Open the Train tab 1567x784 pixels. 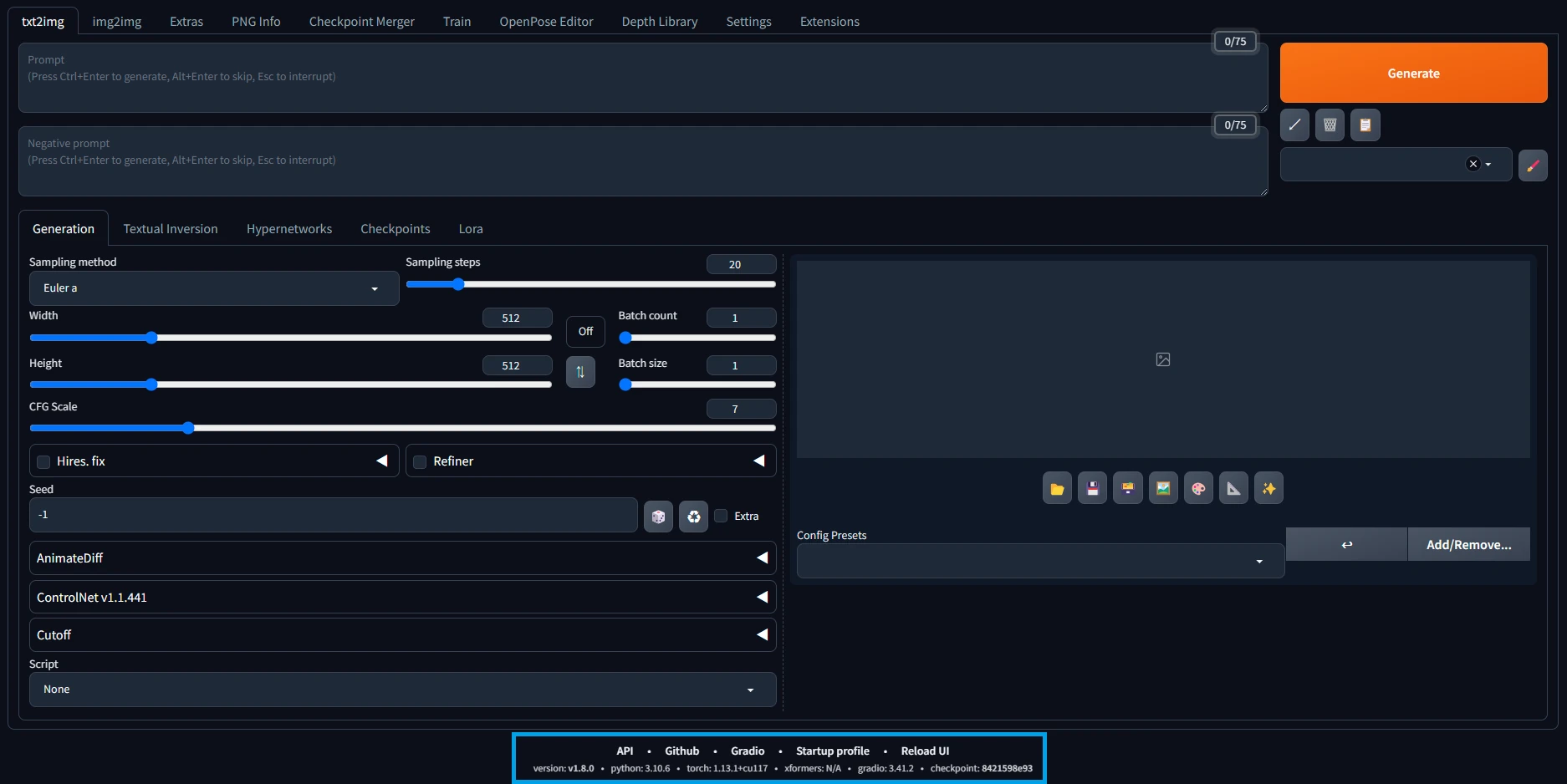tap(457, 22)
